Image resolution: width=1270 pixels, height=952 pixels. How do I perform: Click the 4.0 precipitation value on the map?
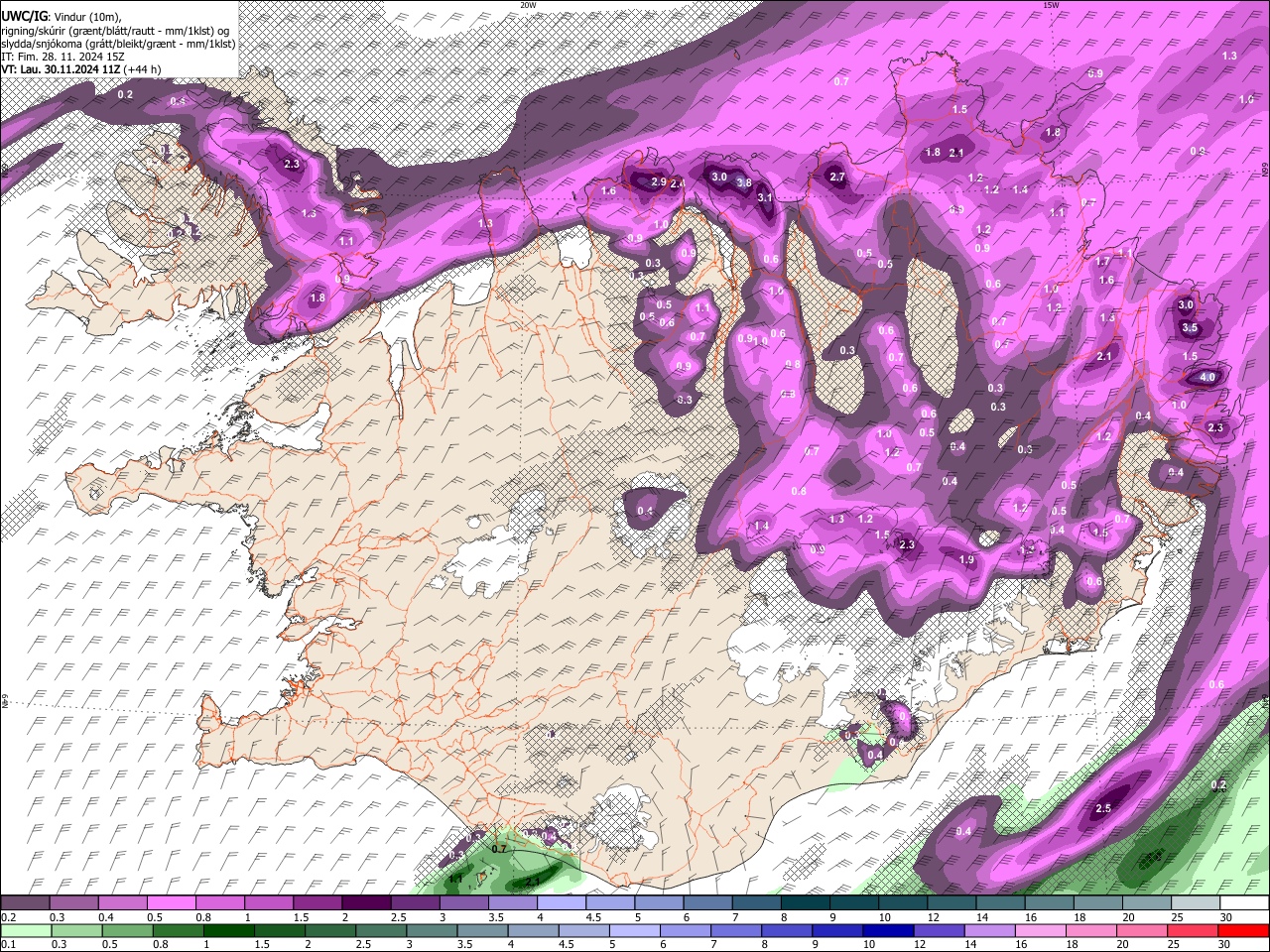pos(1207,378)
